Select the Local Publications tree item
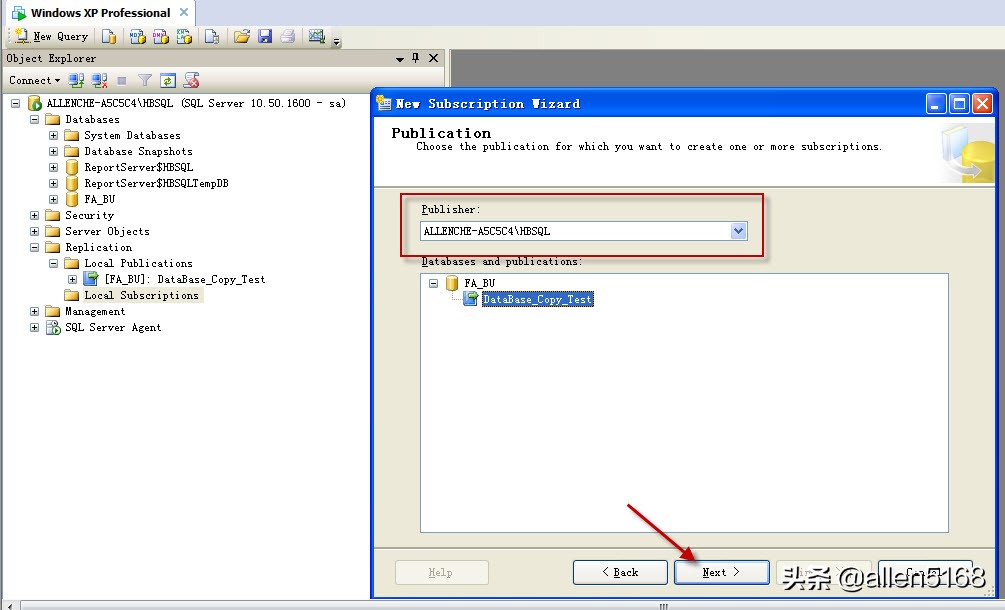 click(x=138, y=263)
